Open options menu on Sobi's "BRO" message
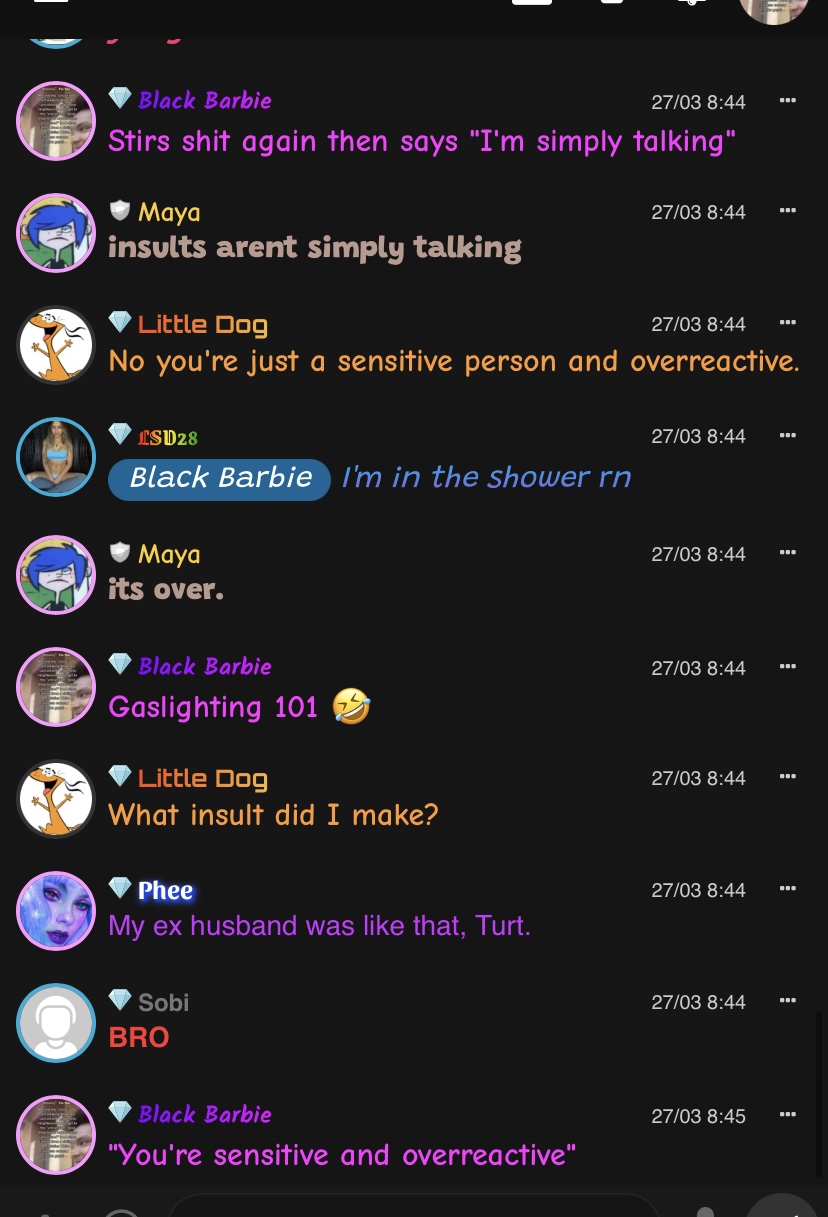 (787, 1000)
